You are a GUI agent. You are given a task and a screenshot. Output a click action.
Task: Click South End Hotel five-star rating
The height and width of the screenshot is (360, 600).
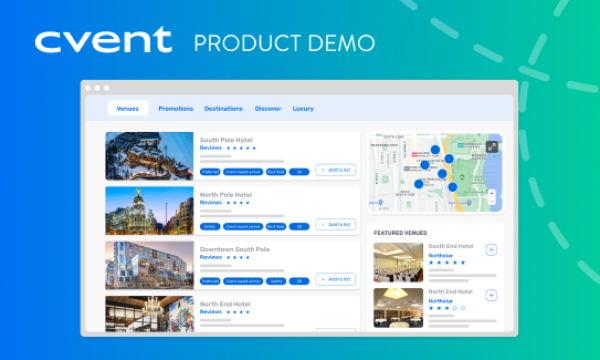[447, 262]
